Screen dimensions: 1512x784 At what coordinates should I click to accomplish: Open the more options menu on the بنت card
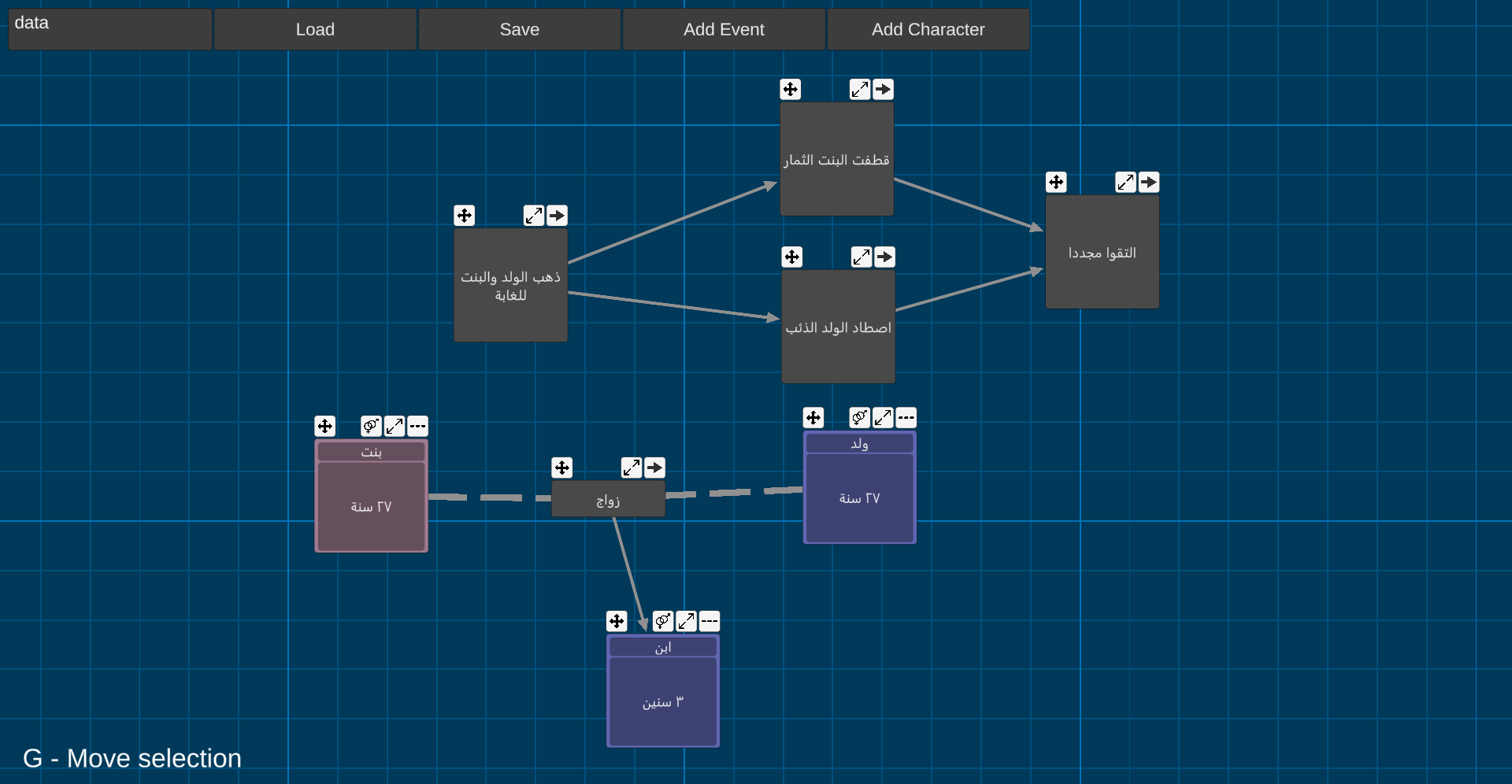[418, 426]
